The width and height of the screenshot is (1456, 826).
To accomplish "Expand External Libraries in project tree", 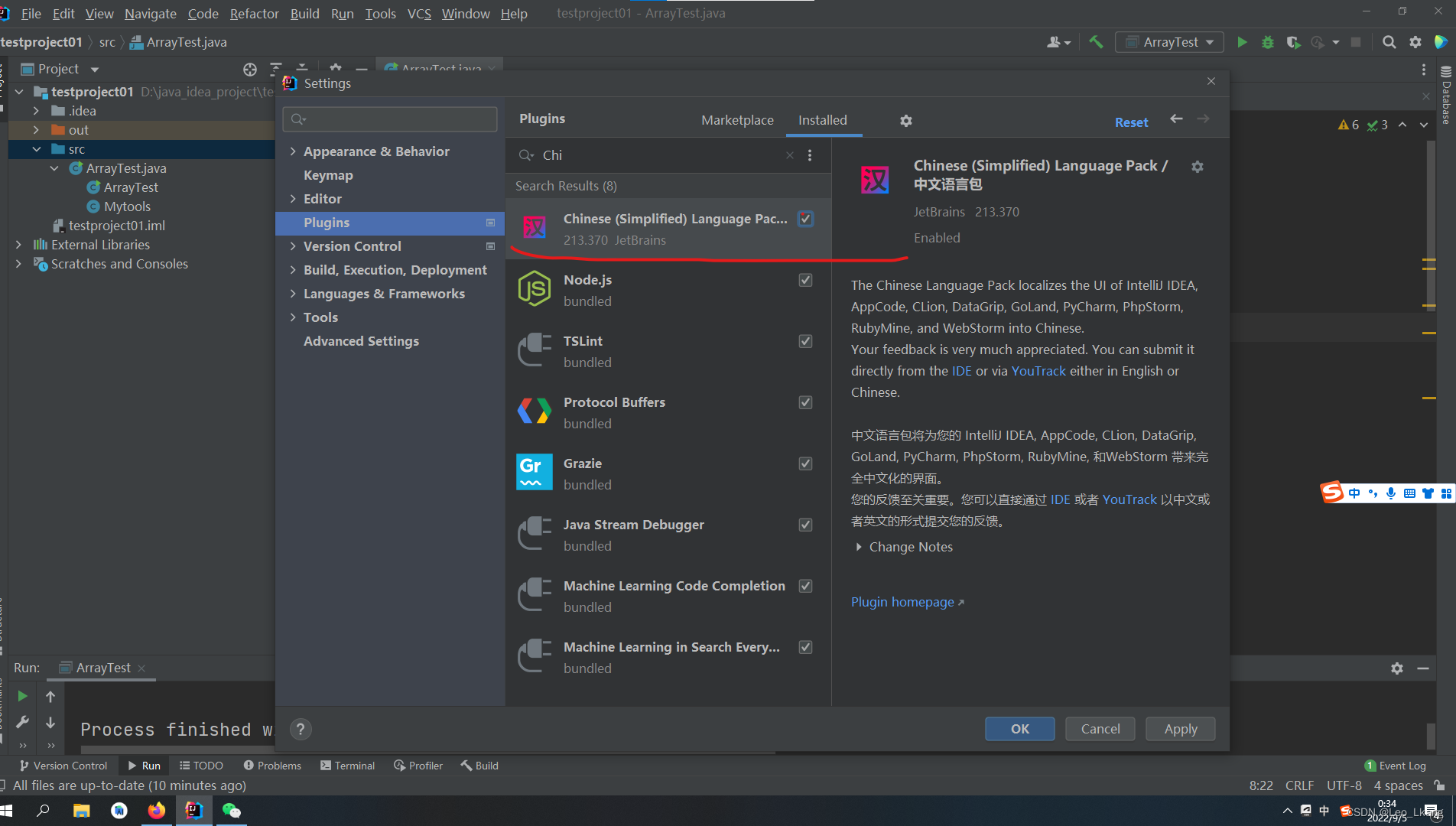I will [18, 245].
